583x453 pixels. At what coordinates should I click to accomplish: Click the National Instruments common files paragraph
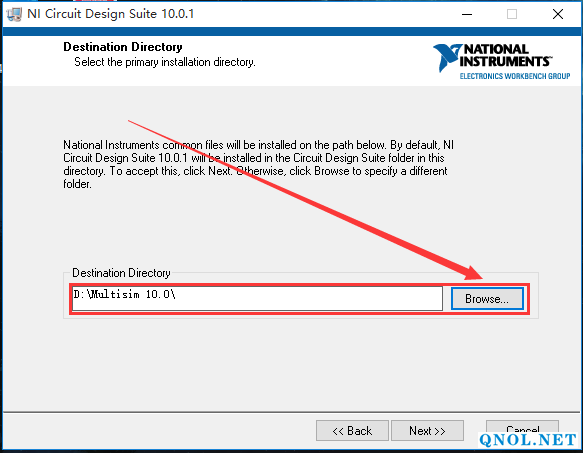point(258,164)
